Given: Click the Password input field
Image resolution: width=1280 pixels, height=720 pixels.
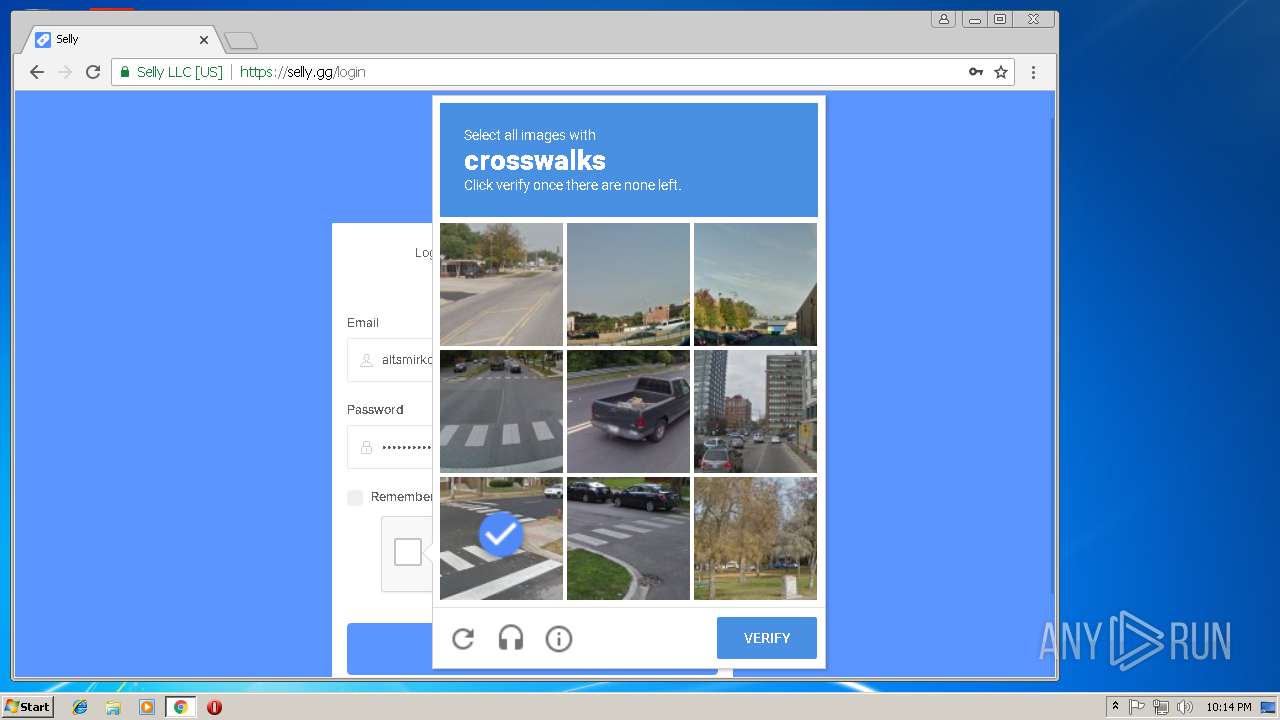Looking at the screenshot, I should 390,447.
